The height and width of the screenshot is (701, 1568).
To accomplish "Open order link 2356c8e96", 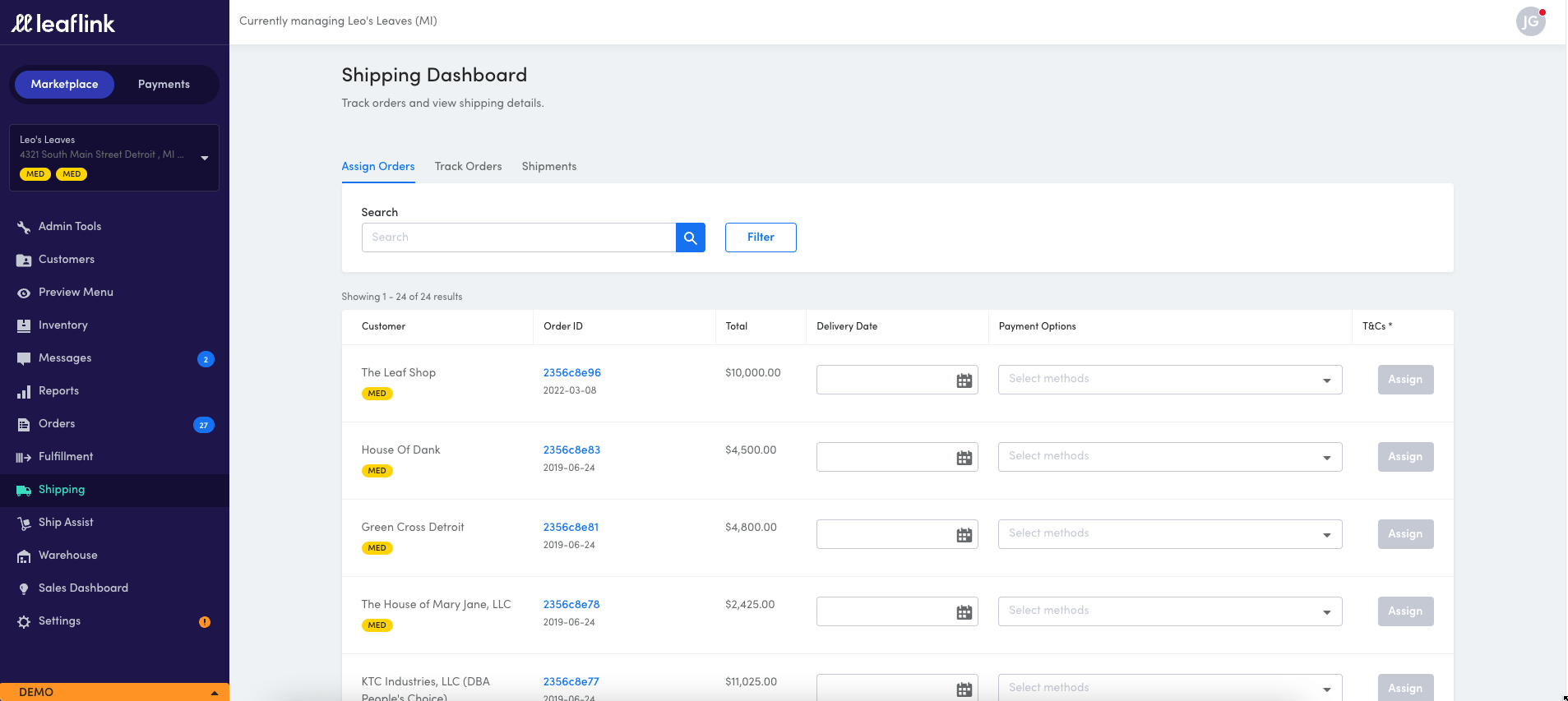I will click(572, 373).
